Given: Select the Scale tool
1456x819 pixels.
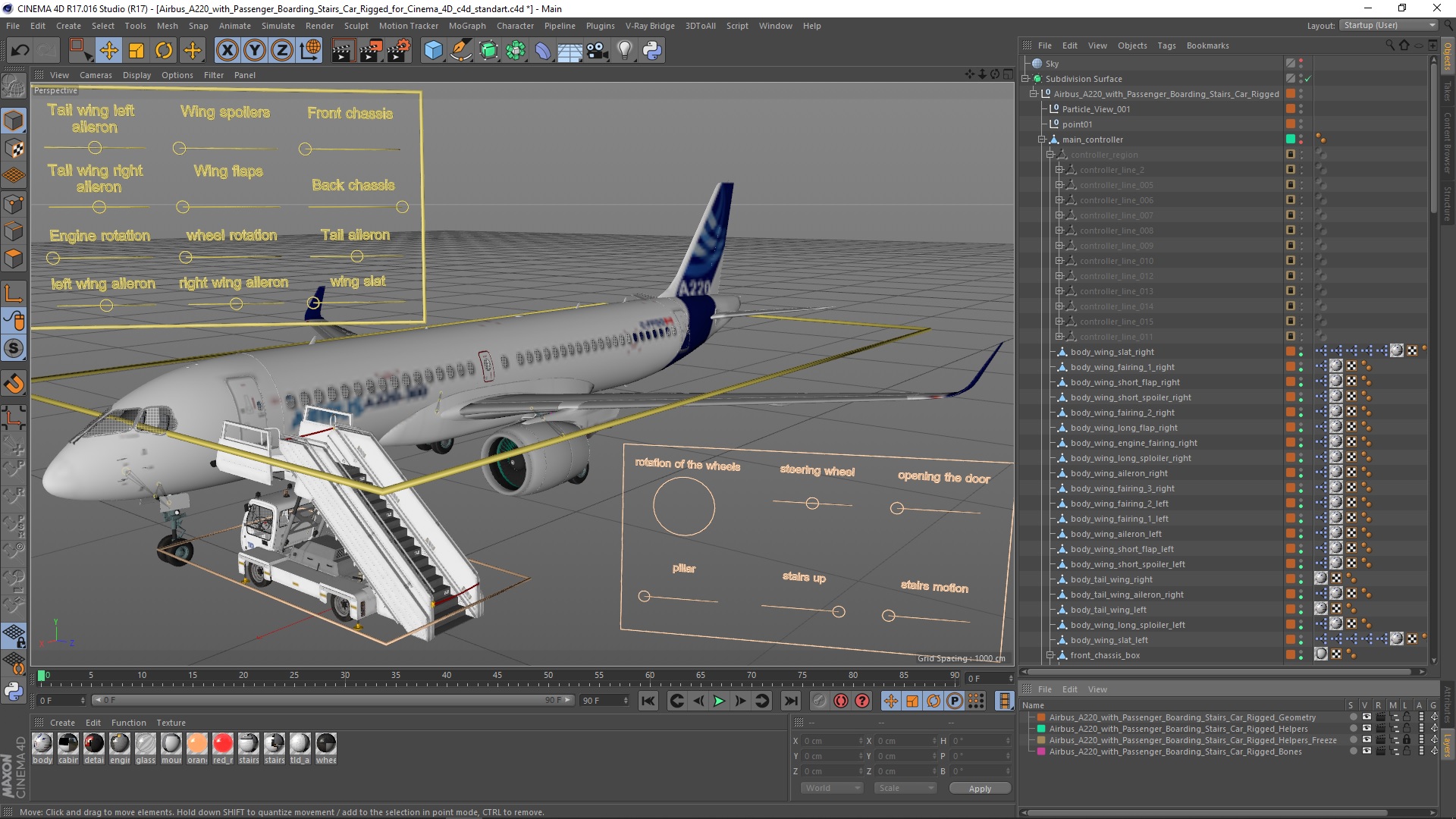Looking at the screenshot, I should pos(136,51).
